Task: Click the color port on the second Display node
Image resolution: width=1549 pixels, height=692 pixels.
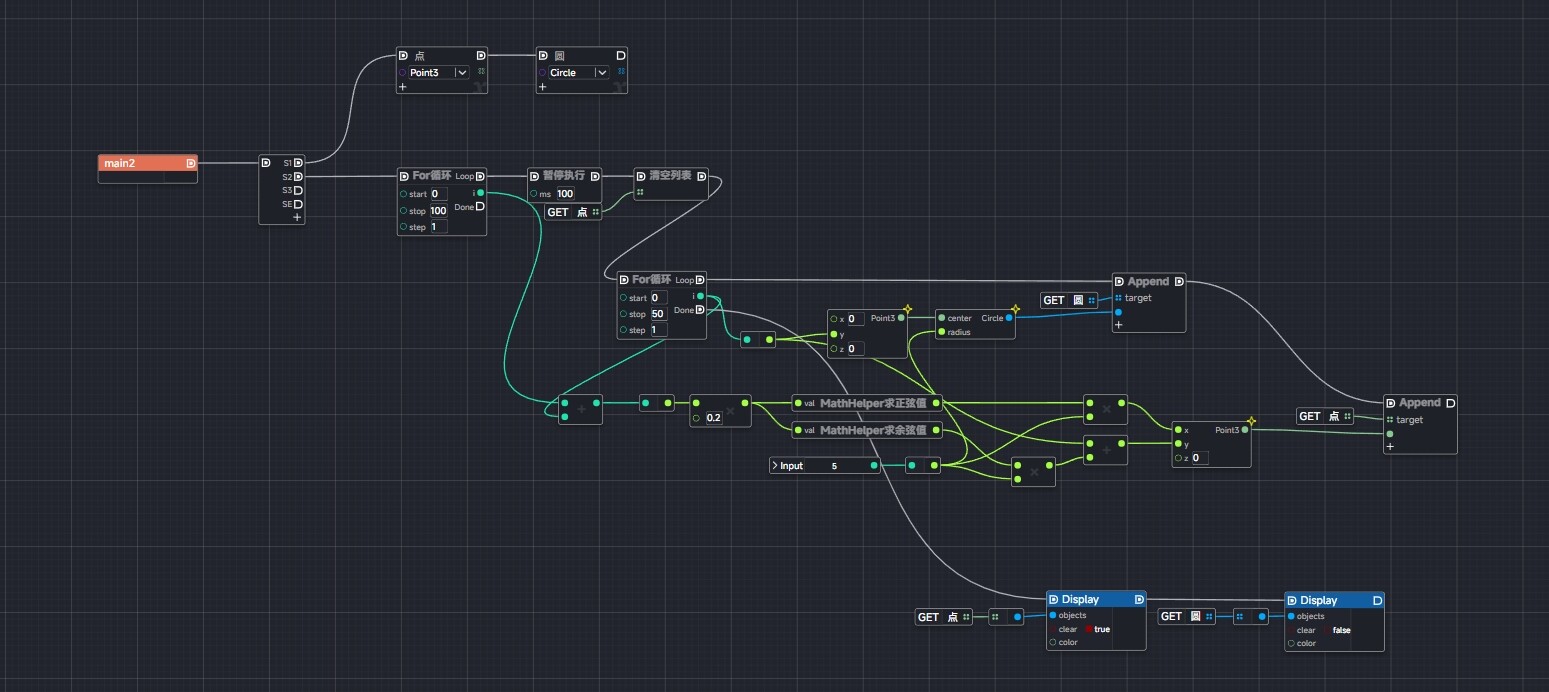Action: pyautogui.click(x=1291, y=643)
